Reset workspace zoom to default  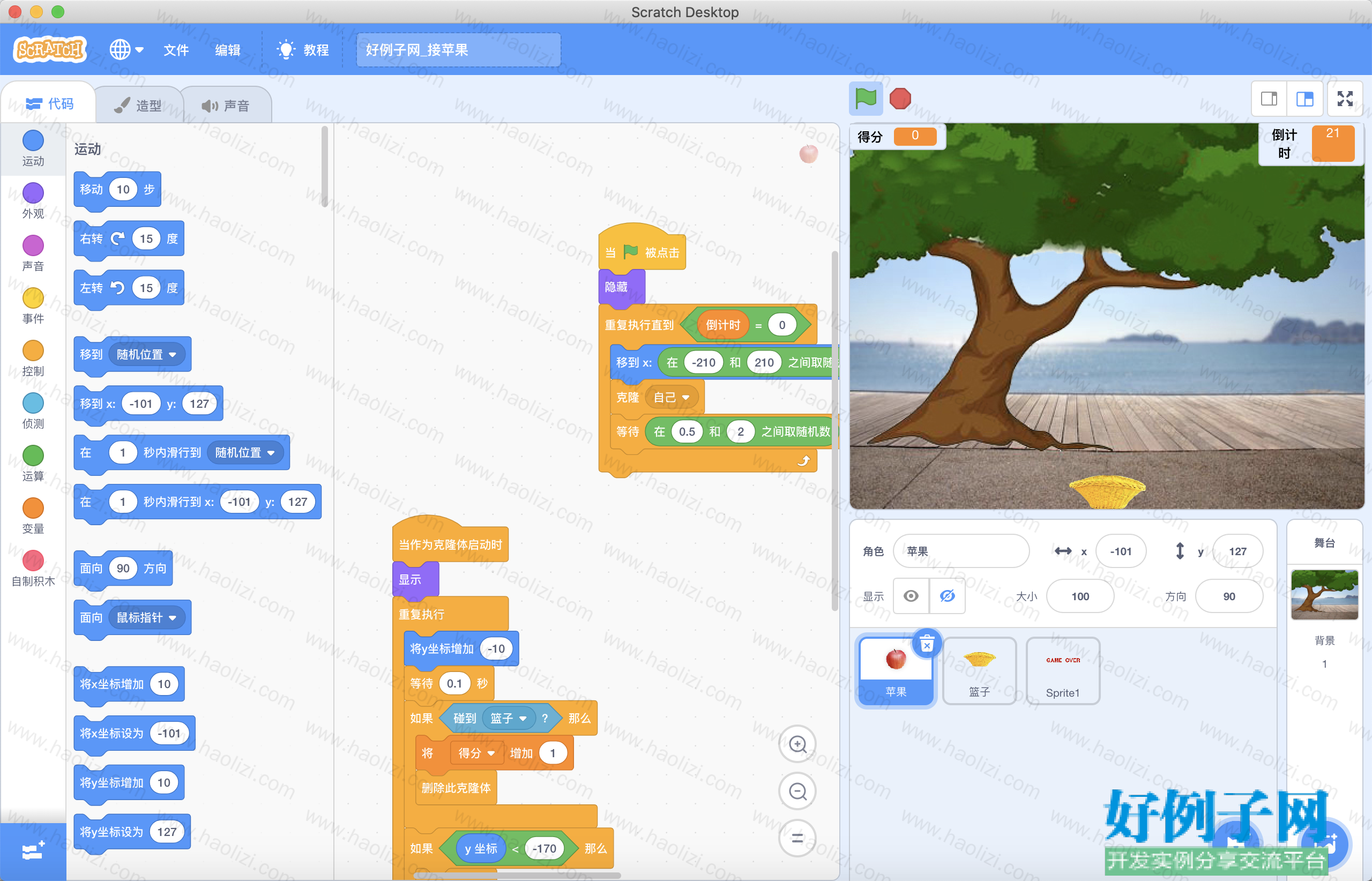(797, 838)
